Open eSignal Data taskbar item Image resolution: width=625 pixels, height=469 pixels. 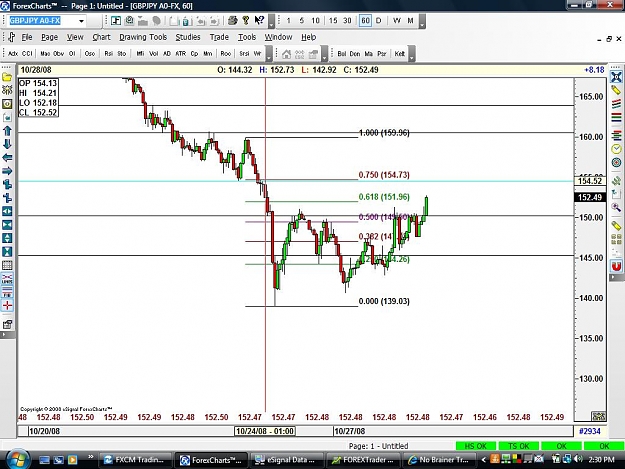pos(286,460)
